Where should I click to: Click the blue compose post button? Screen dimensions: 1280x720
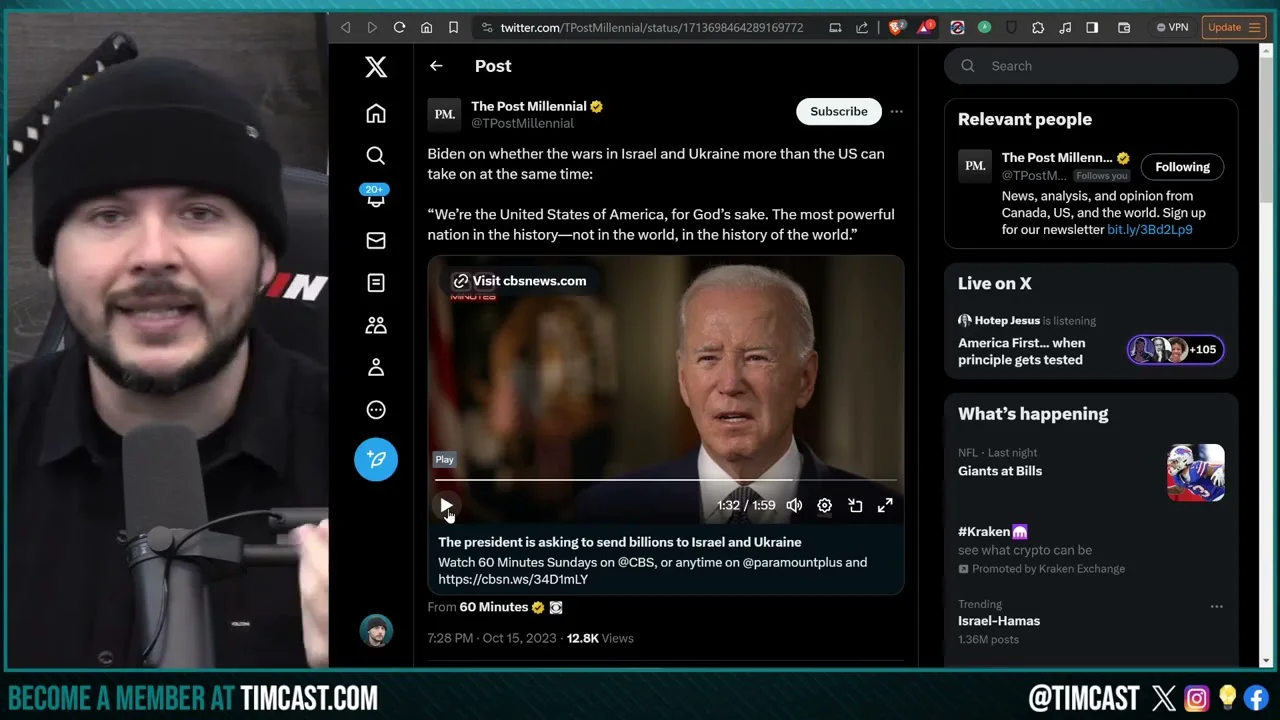(376, 459)
